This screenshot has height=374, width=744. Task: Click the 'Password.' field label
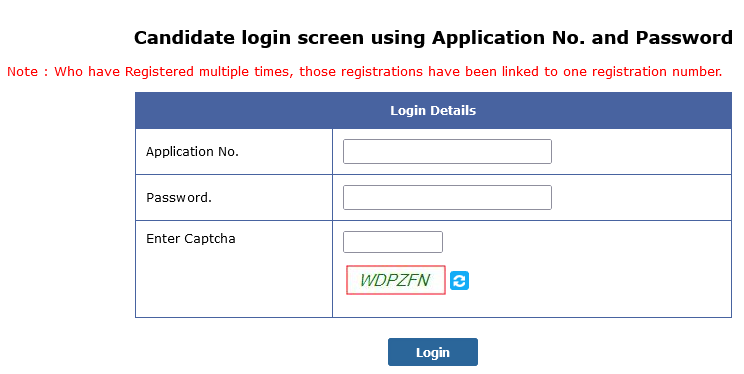[179, 197]
